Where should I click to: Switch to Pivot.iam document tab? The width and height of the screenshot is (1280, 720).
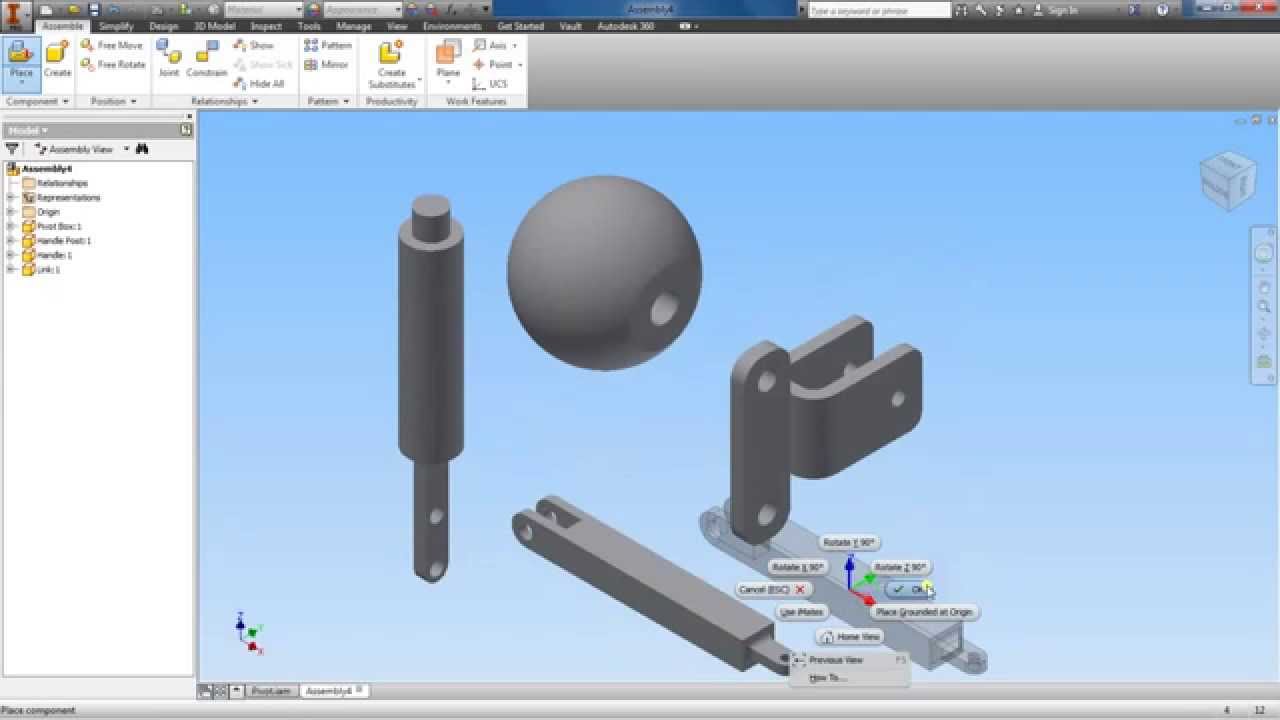tap(271, 691)
